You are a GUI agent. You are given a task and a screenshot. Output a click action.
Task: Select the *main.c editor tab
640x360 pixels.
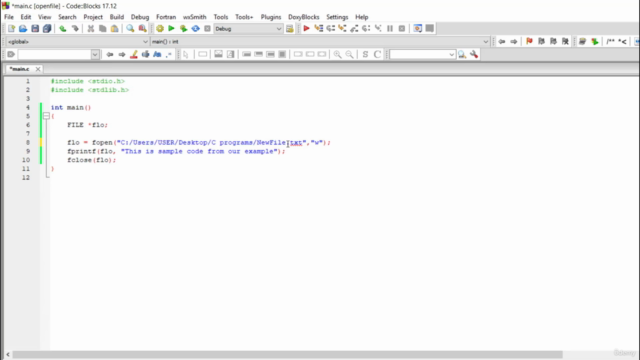[20, 69]
